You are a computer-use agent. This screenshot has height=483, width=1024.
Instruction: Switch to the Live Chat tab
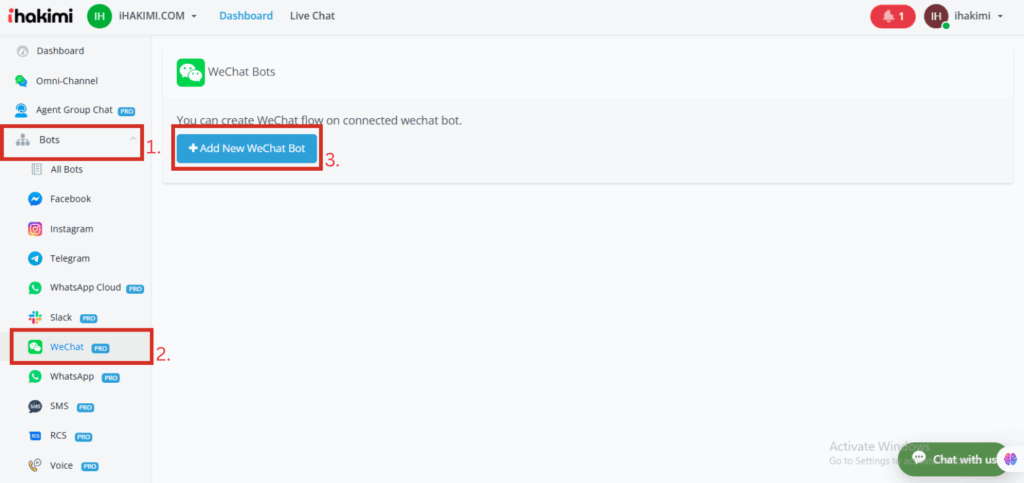(x=312, y=16)
